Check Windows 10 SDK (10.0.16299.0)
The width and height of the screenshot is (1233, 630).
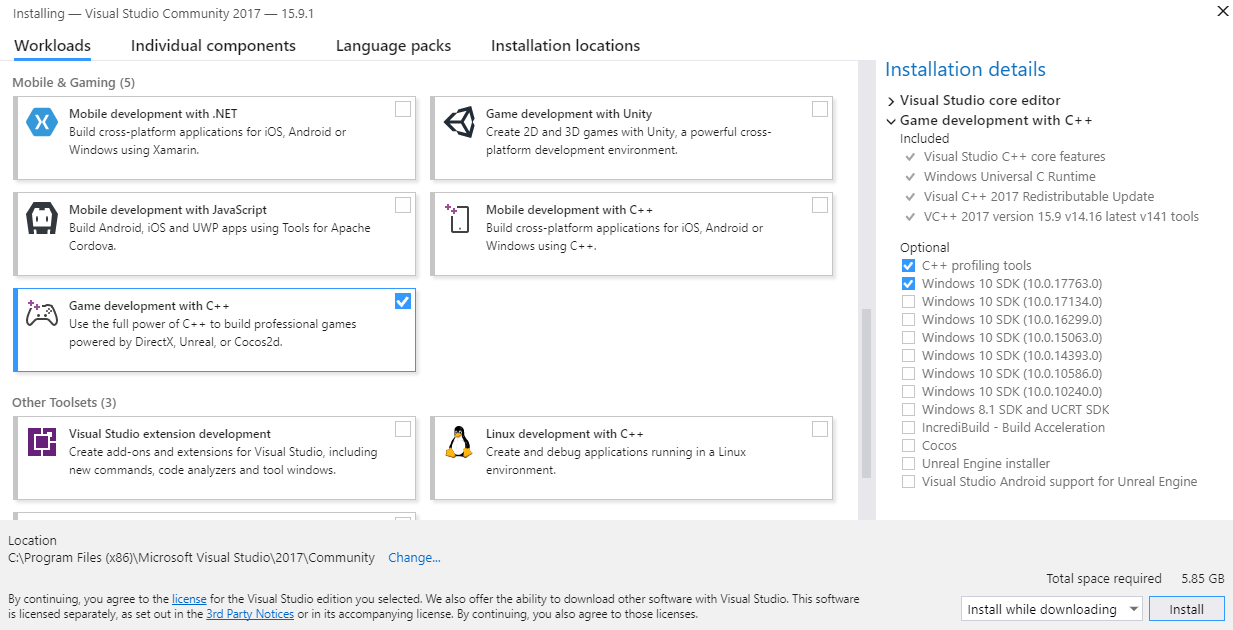[x=908, y=320]
